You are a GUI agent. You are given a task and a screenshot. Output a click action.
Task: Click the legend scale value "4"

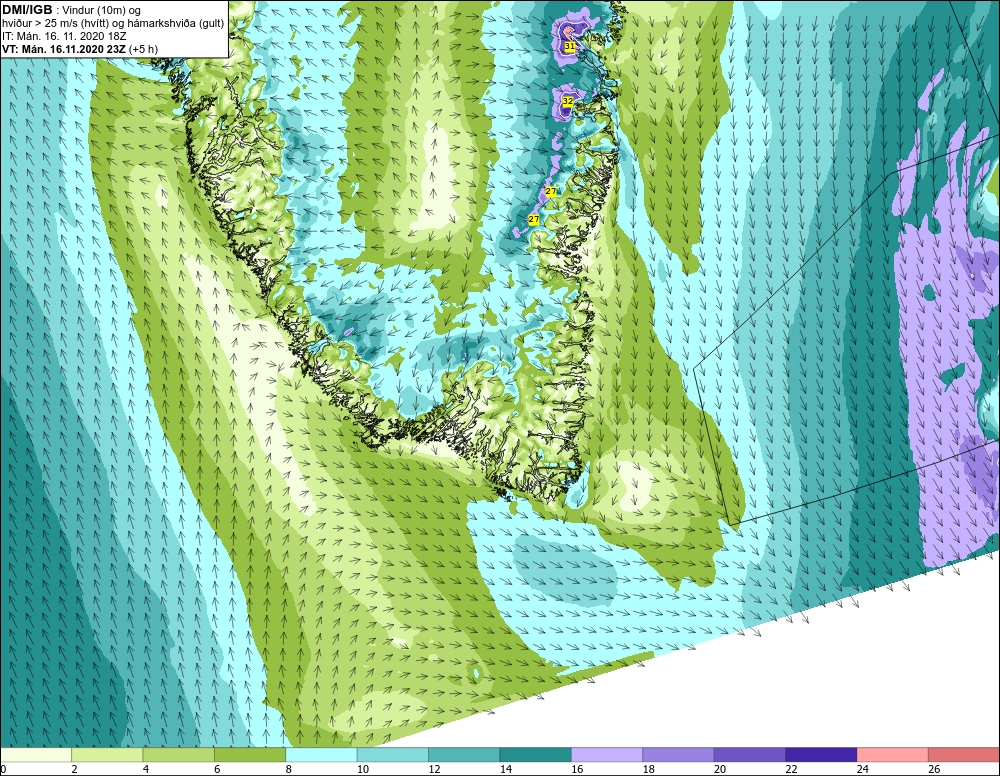coord(146,769)
